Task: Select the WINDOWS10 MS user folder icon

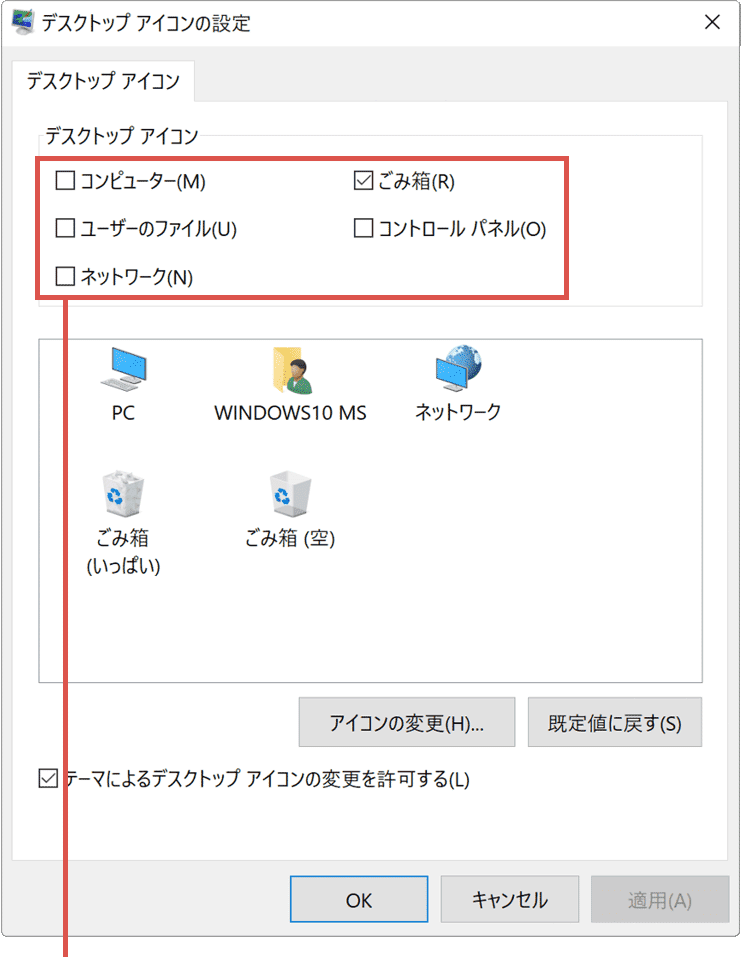Action: coord(292,370)
